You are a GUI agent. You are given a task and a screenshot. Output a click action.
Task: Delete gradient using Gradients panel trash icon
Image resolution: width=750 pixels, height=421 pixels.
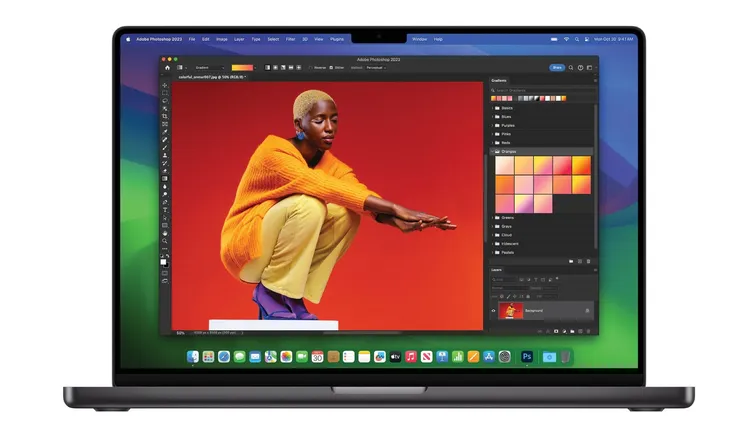click(588, 261)
